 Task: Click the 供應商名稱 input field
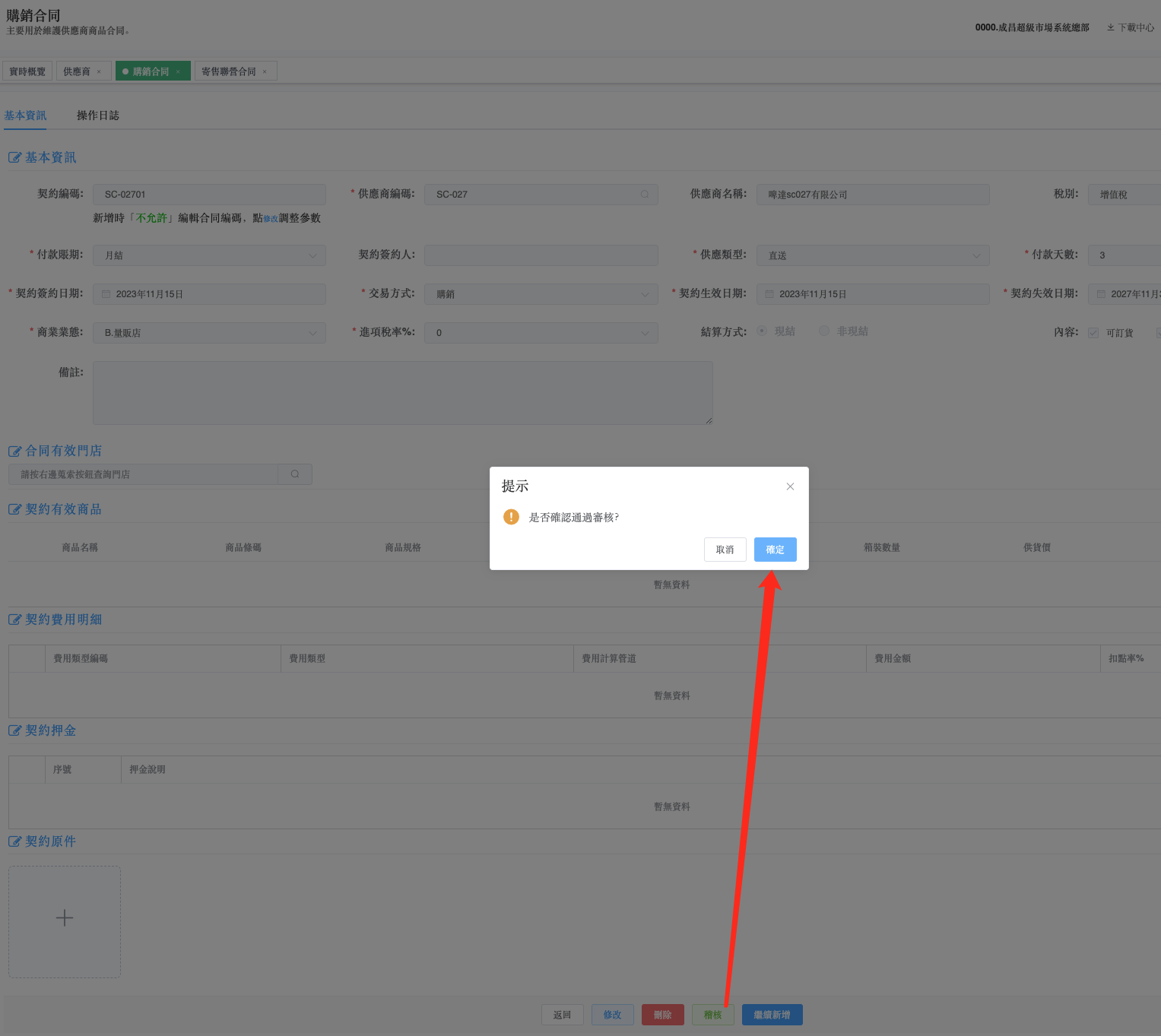(873, 195)
